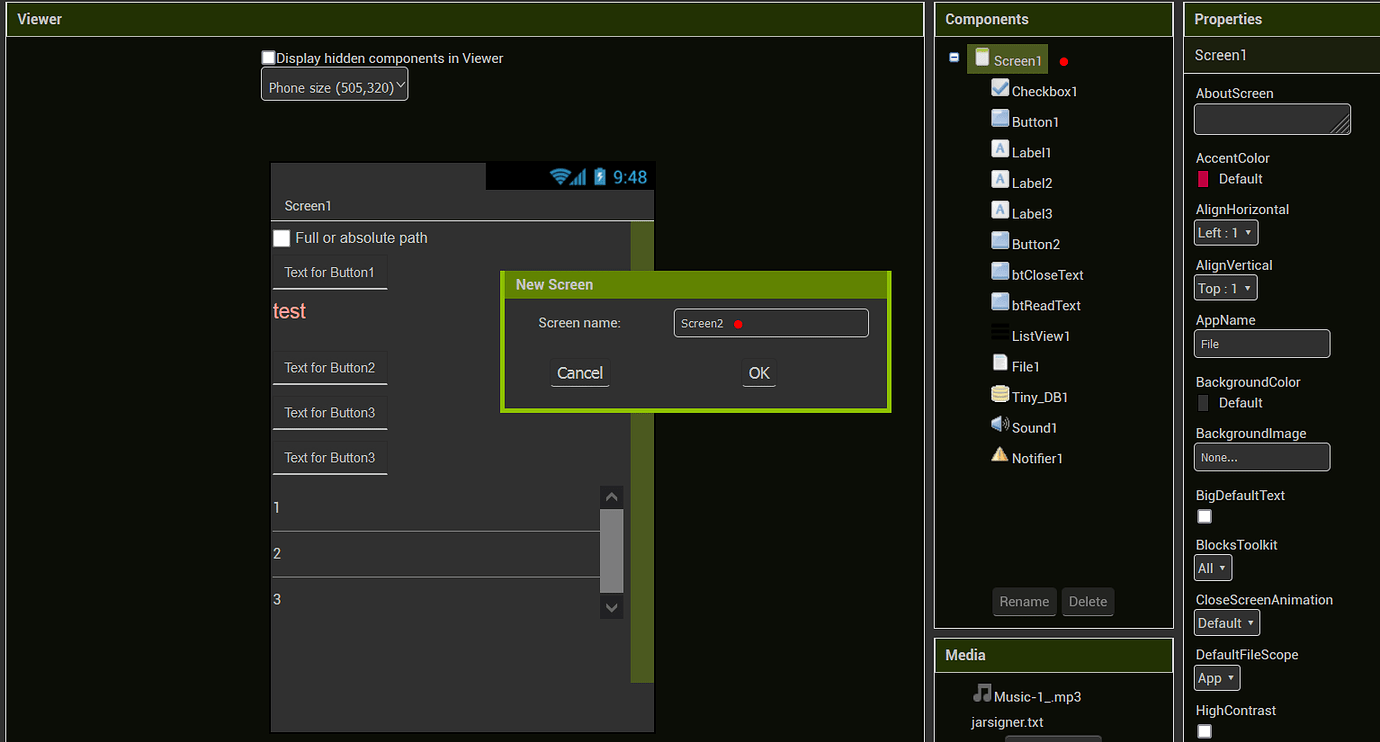Click inside the Screen name field

770,322
